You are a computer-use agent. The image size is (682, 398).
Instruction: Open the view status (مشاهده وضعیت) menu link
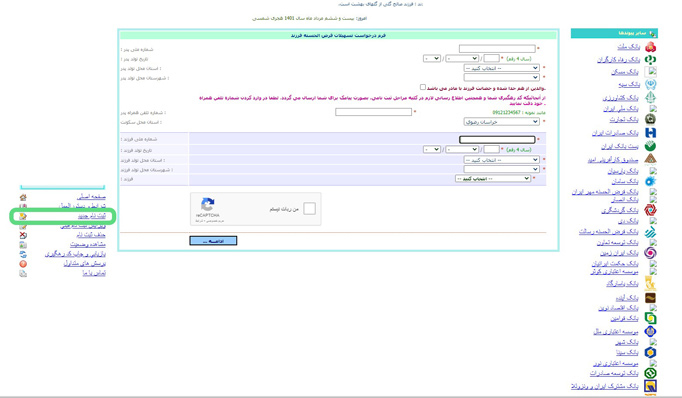pos(88,244)
